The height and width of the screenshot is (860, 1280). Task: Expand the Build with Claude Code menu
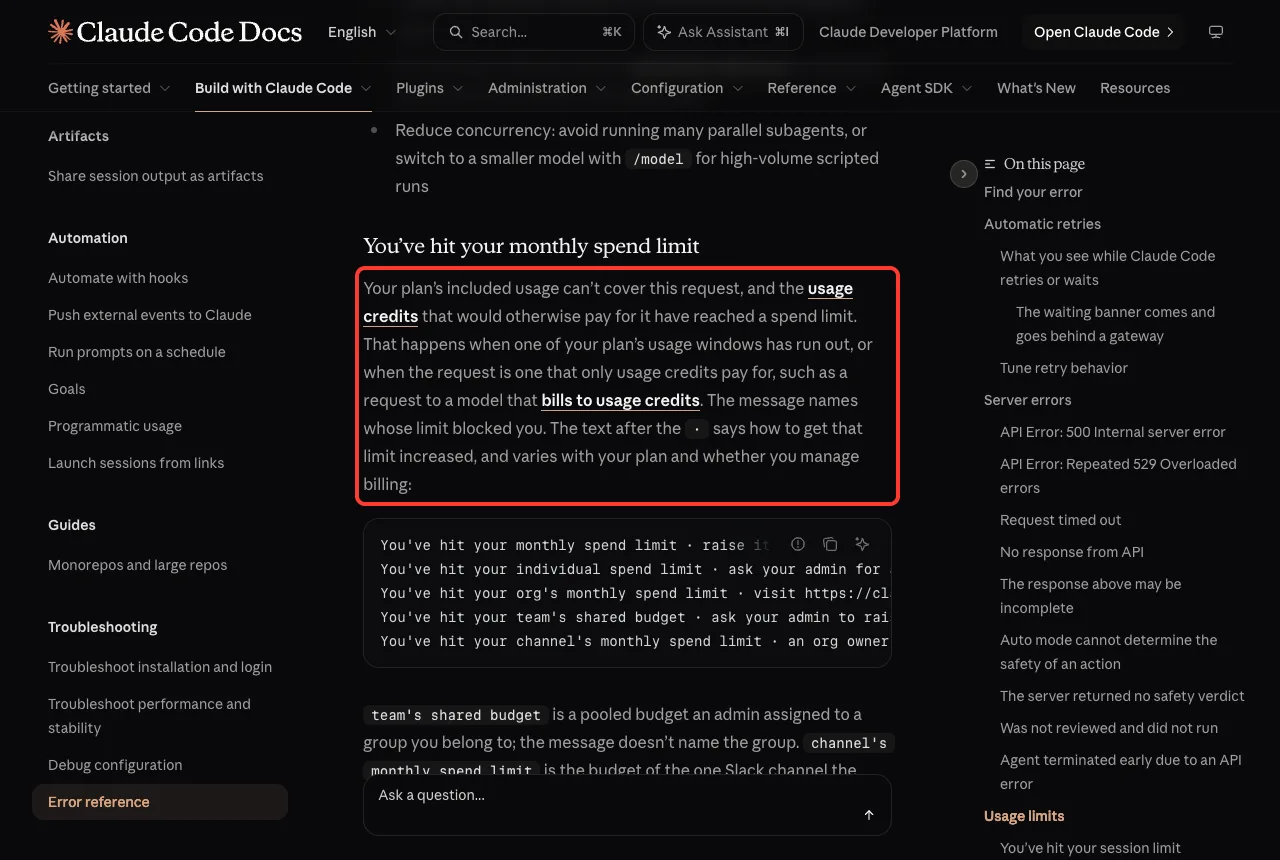283,88
